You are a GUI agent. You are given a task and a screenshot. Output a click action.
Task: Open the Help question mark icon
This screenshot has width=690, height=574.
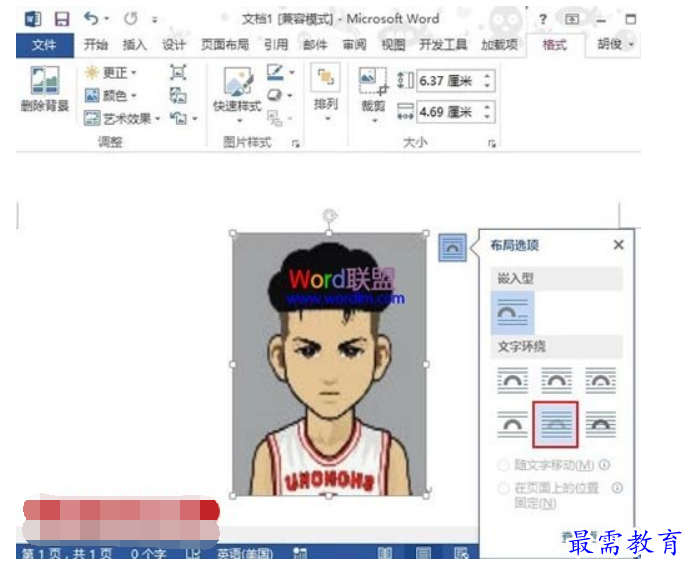(543, 19)
